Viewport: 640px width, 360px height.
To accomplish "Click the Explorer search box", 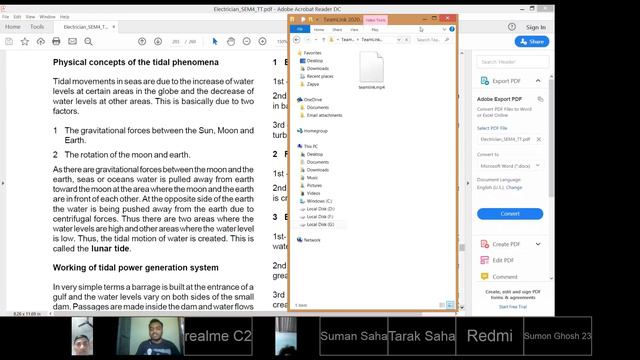I will 433,40.
